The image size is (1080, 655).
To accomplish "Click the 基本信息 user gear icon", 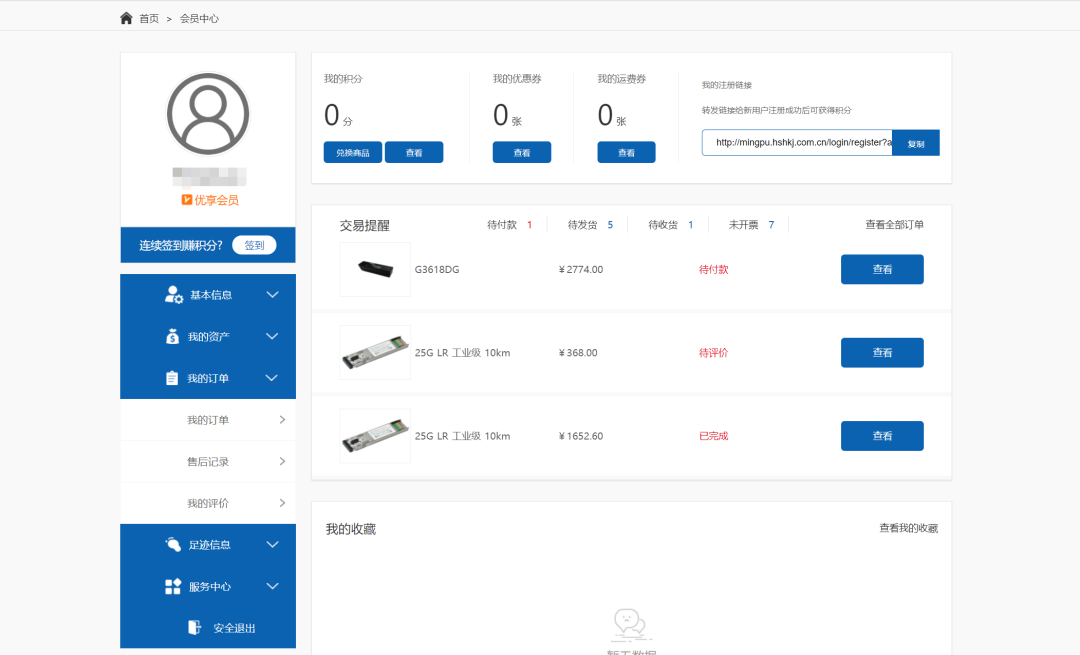I will pyautogui.click(x=174, y=295).
